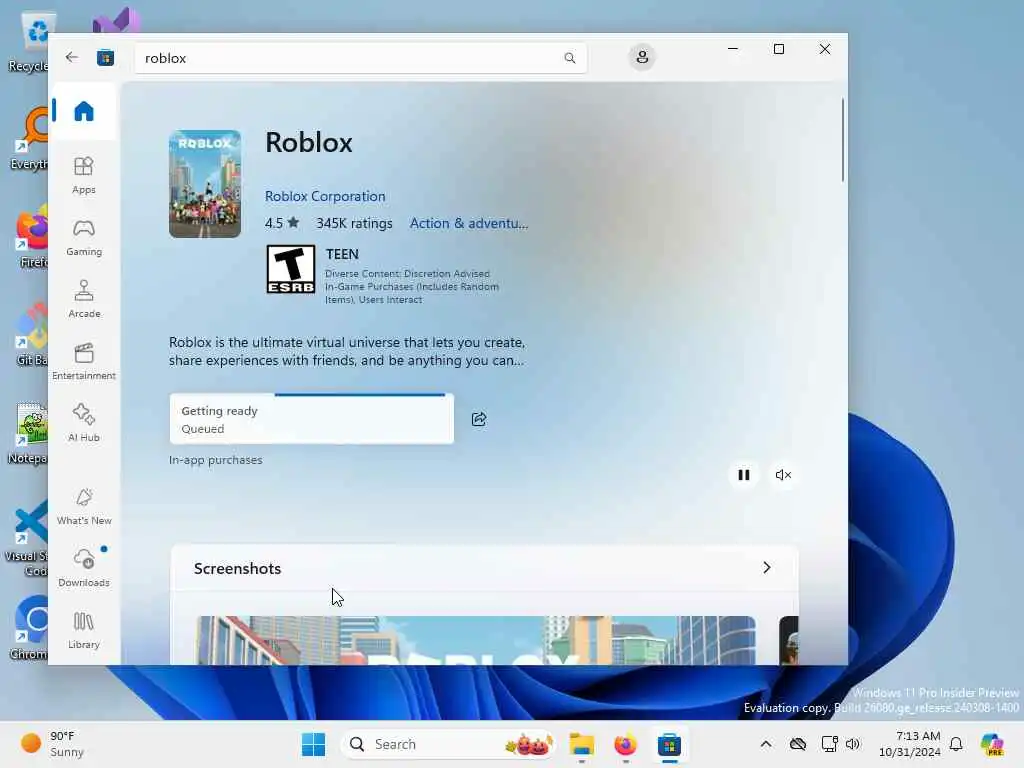Open the Downloads page in sidebar

(x=84, y=568)
